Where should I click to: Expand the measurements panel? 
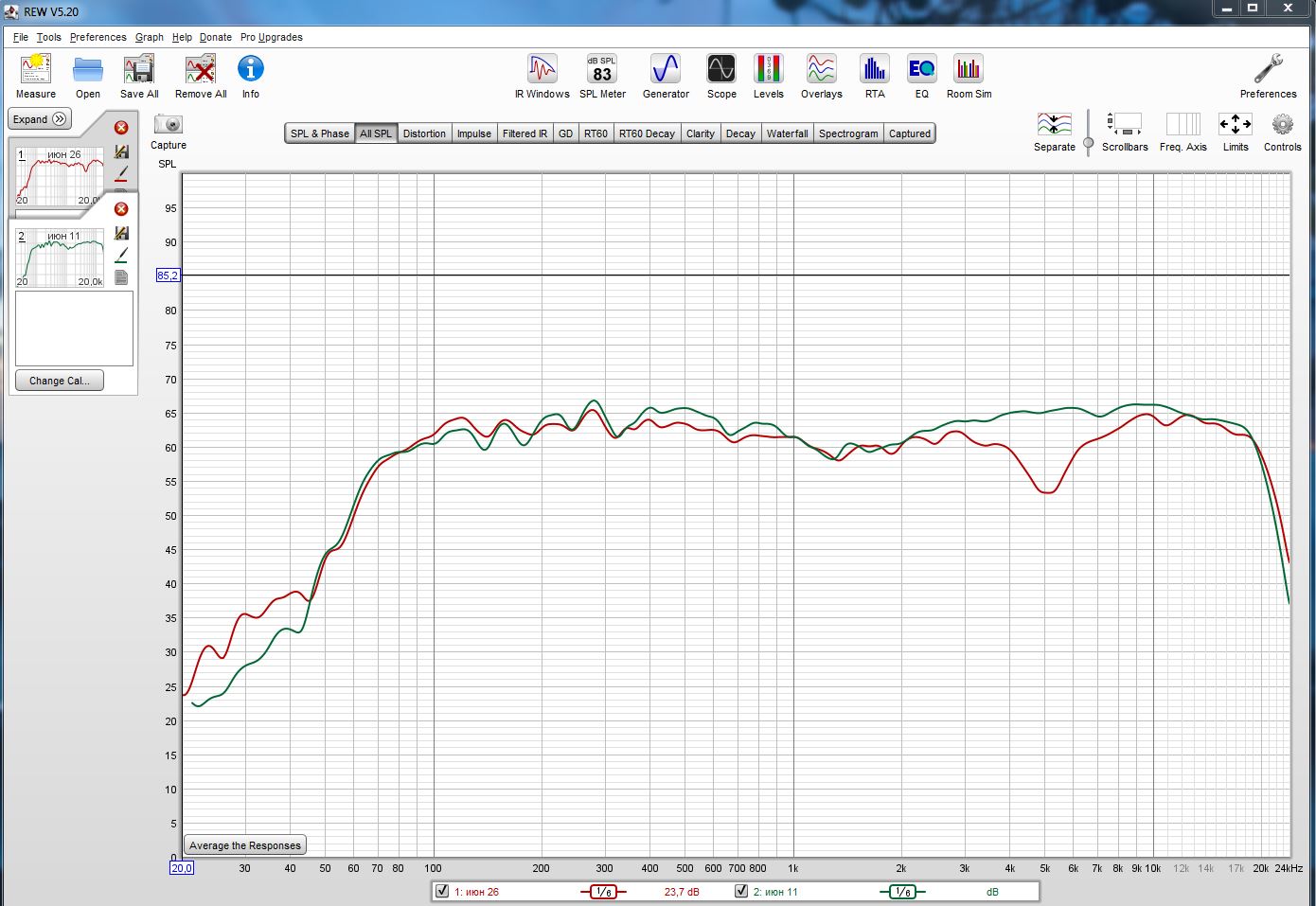[x=40, y=119]
